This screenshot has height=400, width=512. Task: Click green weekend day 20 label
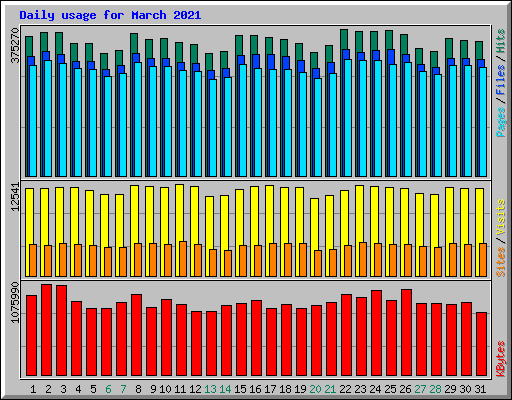(315, 389)
